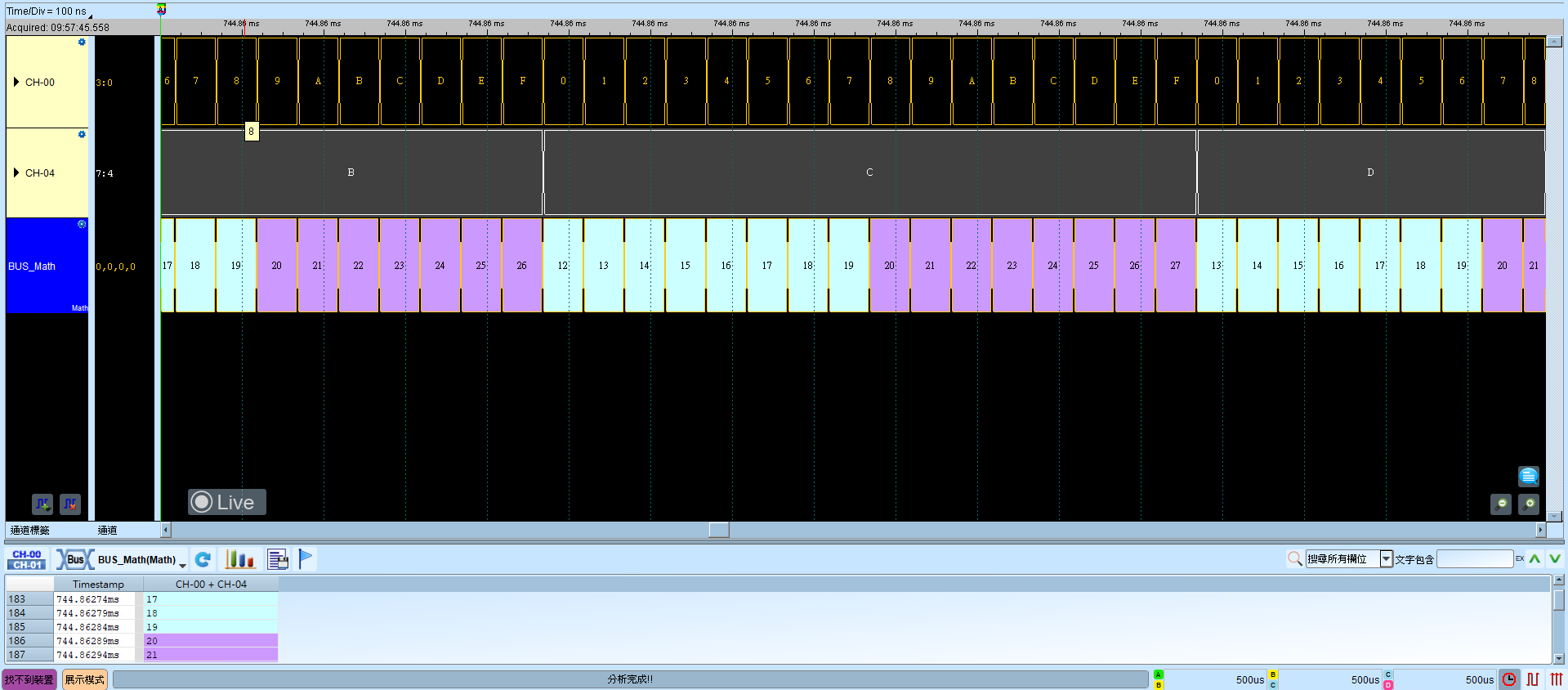Viewport: 1568px width, 690px height.
Task: Click the red triple-arrow edge icon
Action: 1556,679
